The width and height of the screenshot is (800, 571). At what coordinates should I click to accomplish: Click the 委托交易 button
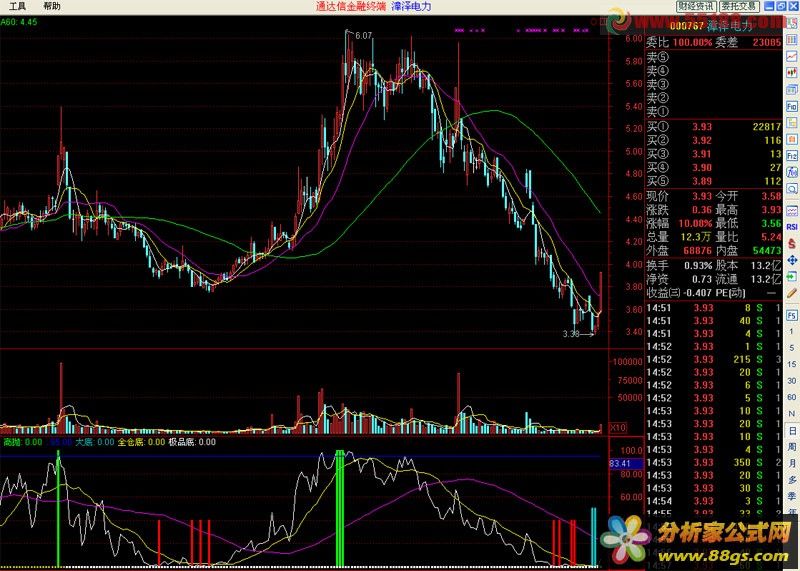click(740, 6)
